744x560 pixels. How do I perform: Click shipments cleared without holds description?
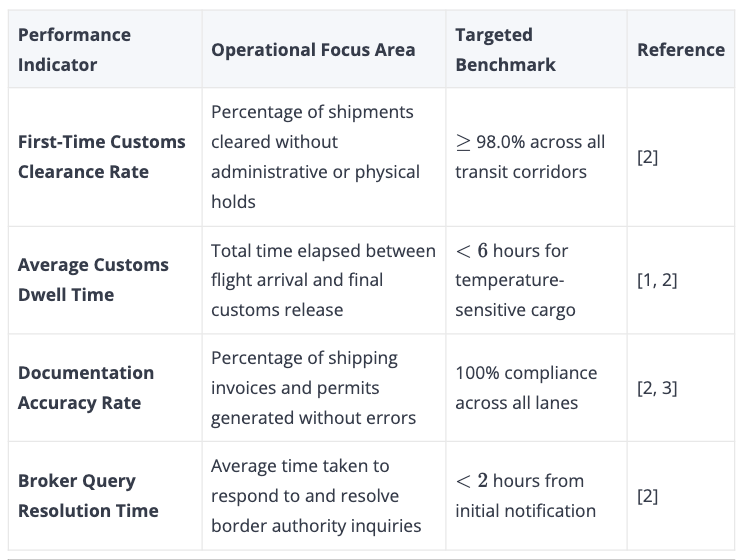click(x=315, y=157)
